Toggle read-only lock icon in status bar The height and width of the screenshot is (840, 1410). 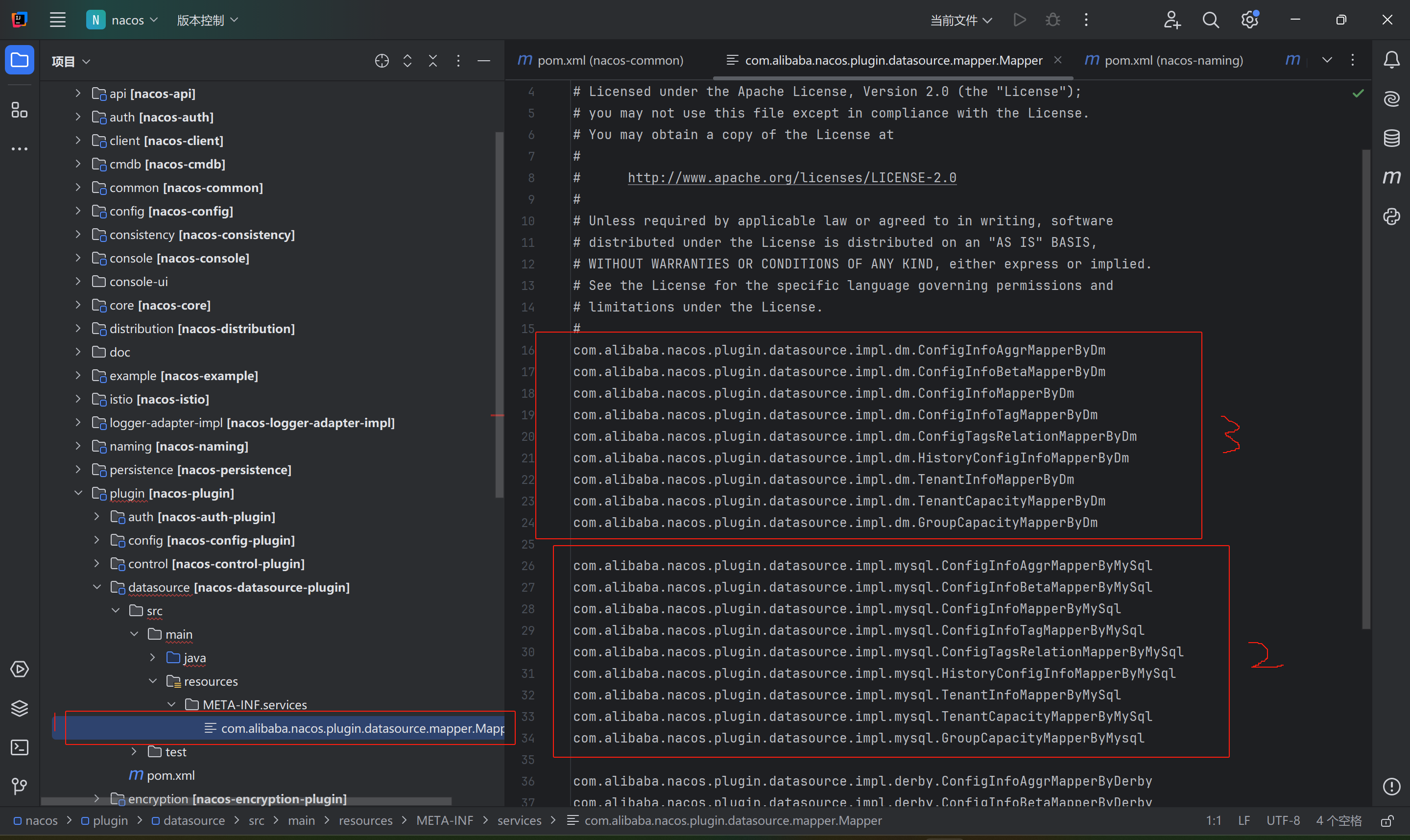pyautogui.click(x=1387, y=821)
